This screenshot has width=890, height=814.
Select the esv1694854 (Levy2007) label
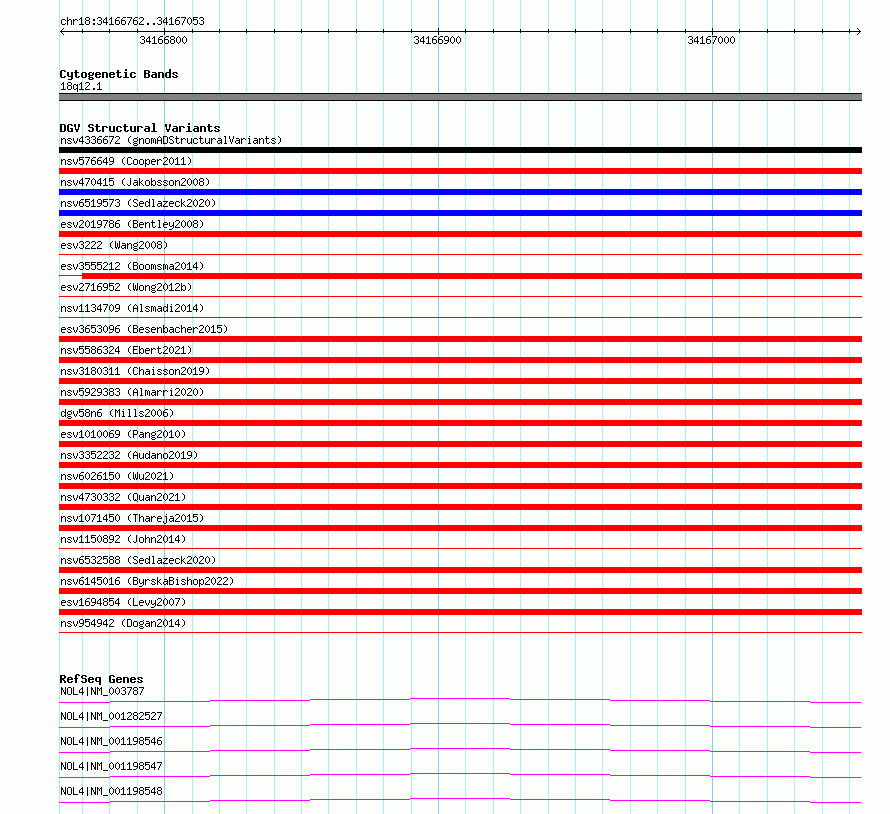pyautogui.click(x=123, y=602)
